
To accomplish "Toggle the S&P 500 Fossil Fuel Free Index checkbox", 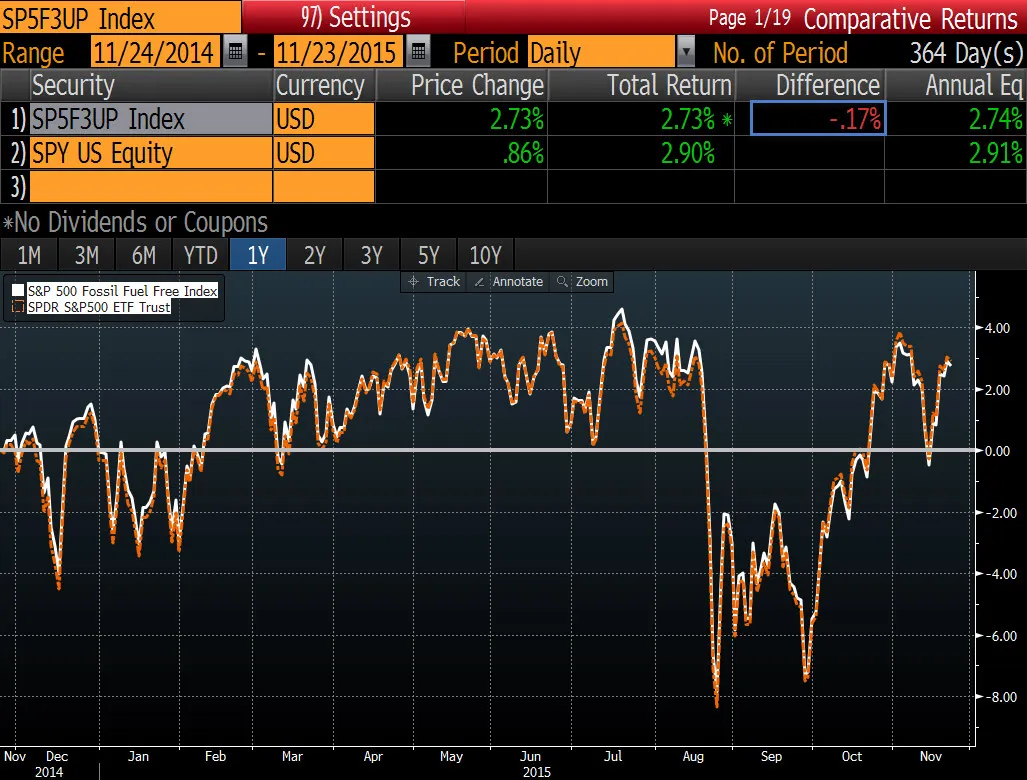I will pyautogui.click(x=17, y=290).
